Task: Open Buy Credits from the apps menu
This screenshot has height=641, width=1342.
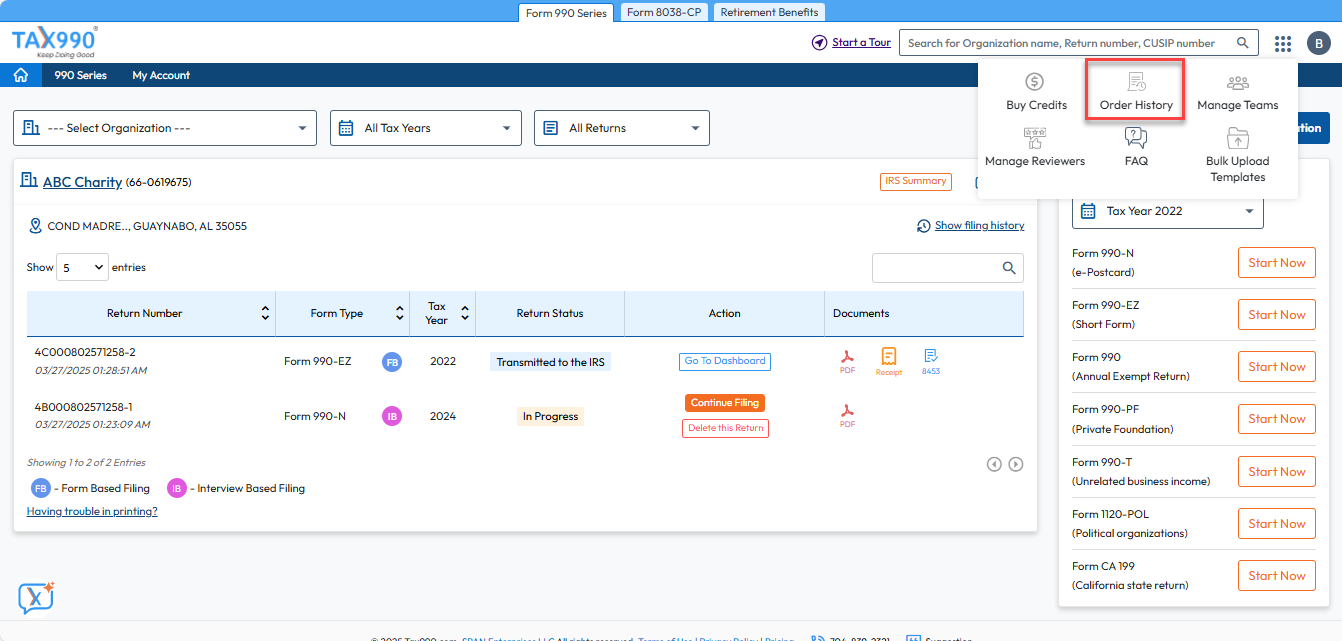Action: [x=1036, y=92]
